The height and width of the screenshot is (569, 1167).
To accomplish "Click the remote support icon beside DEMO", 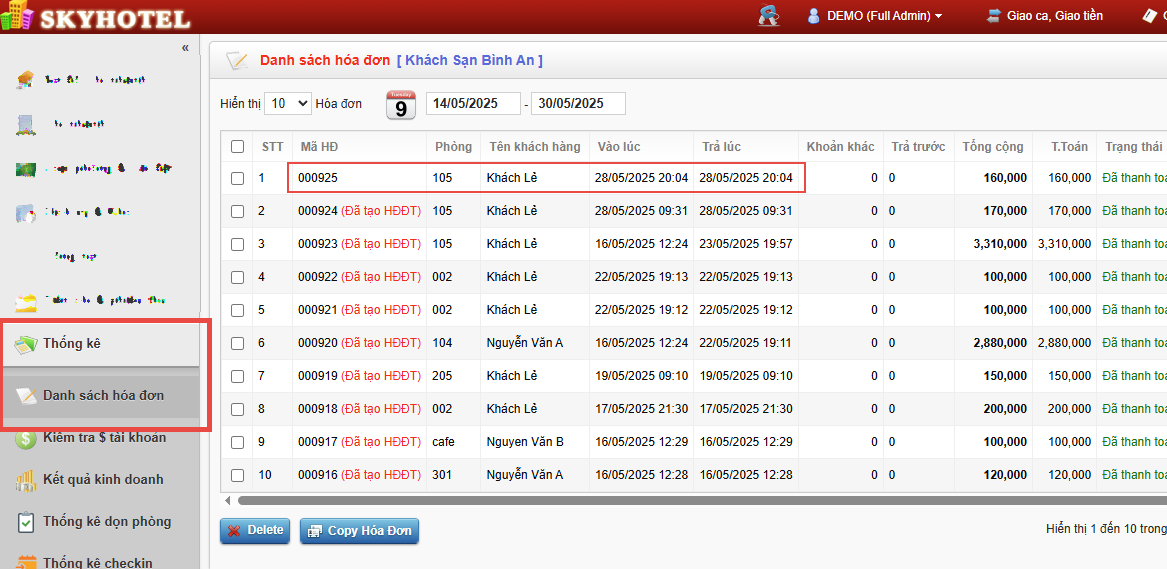I will [768, 16].
